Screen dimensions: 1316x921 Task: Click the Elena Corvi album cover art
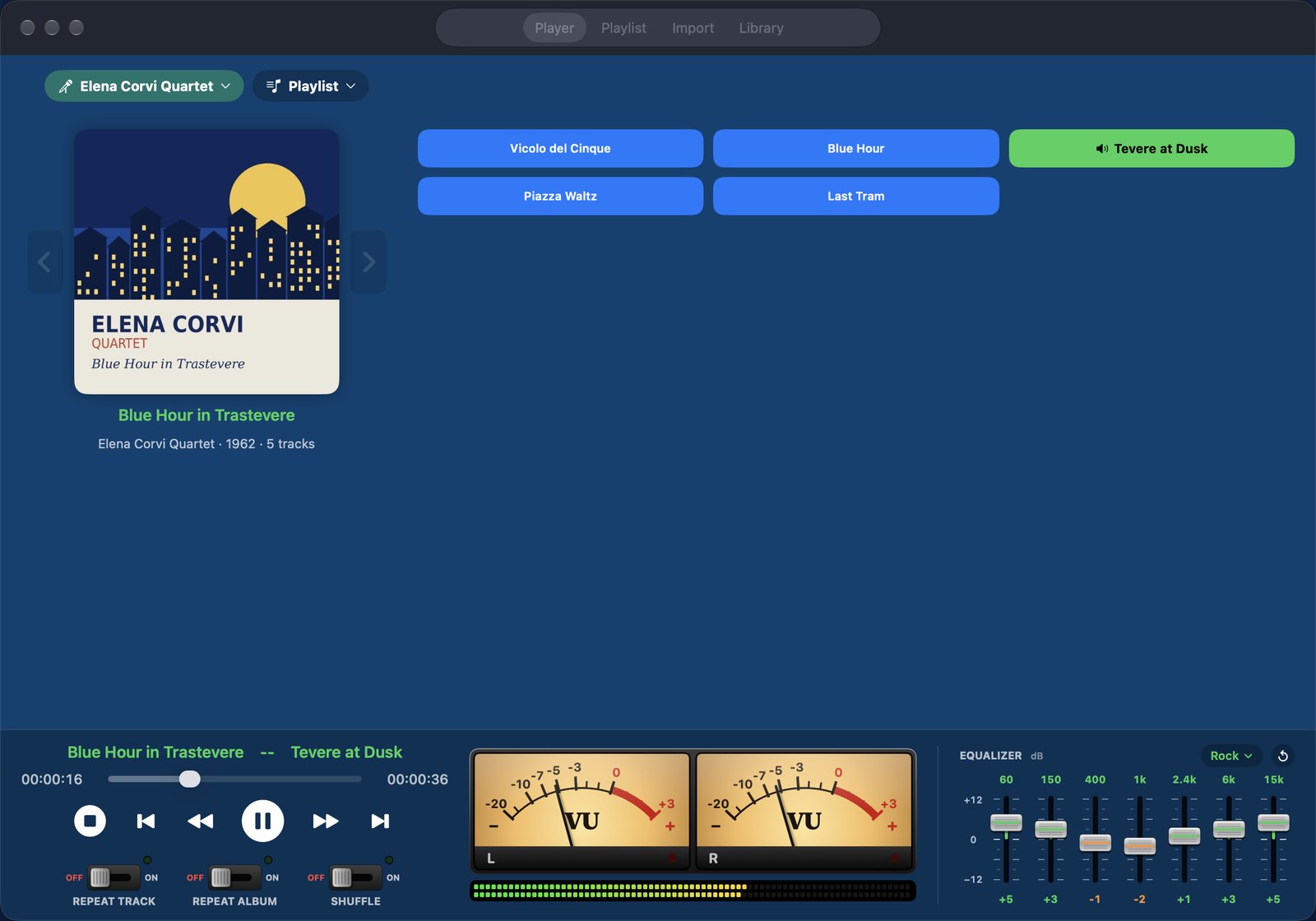(x=206, y=261)
